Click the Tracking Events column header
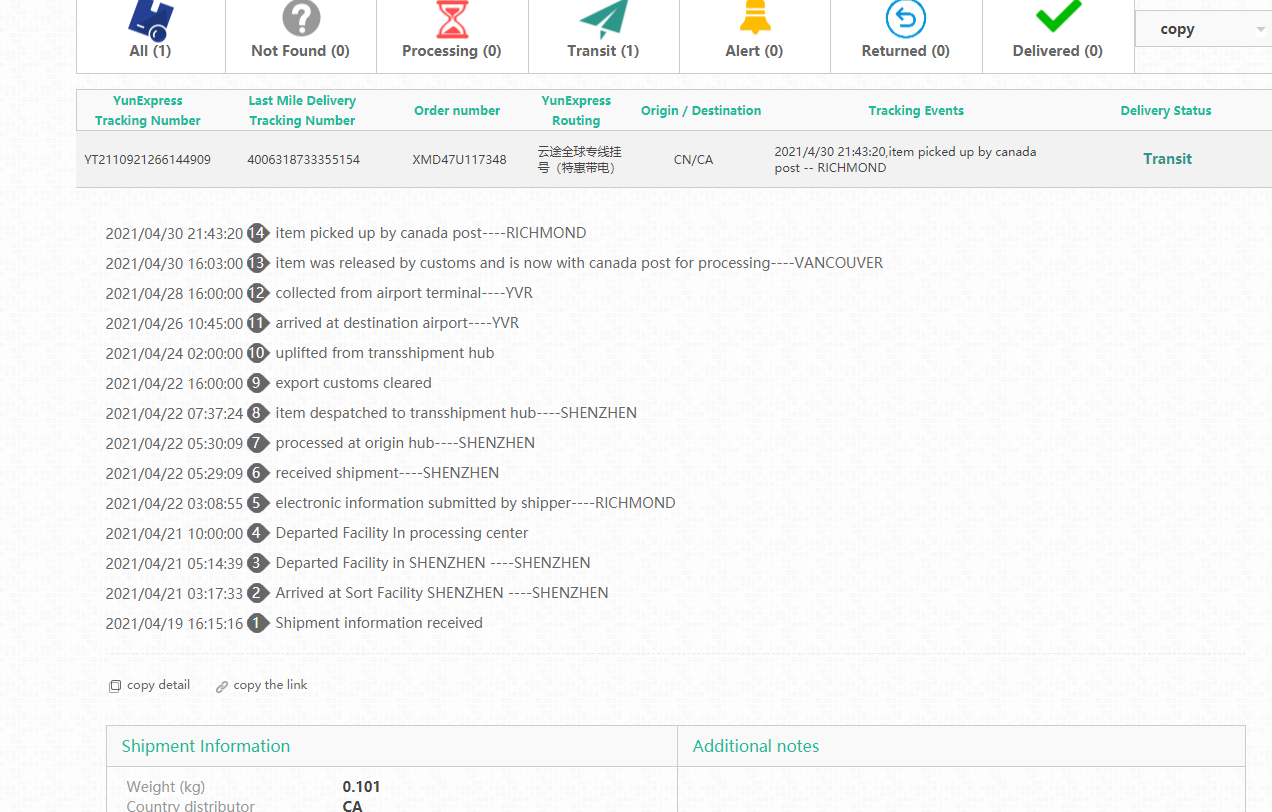The height and width of the screenshot is (812, 1272). 915,111
